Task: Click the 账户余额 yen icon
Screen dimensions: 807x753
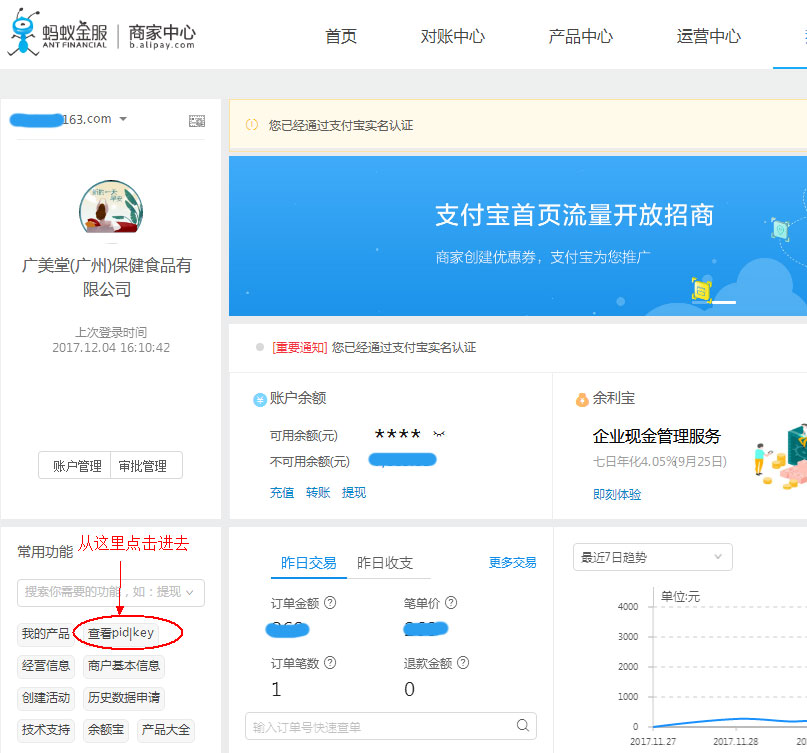Action: point(260,399)
